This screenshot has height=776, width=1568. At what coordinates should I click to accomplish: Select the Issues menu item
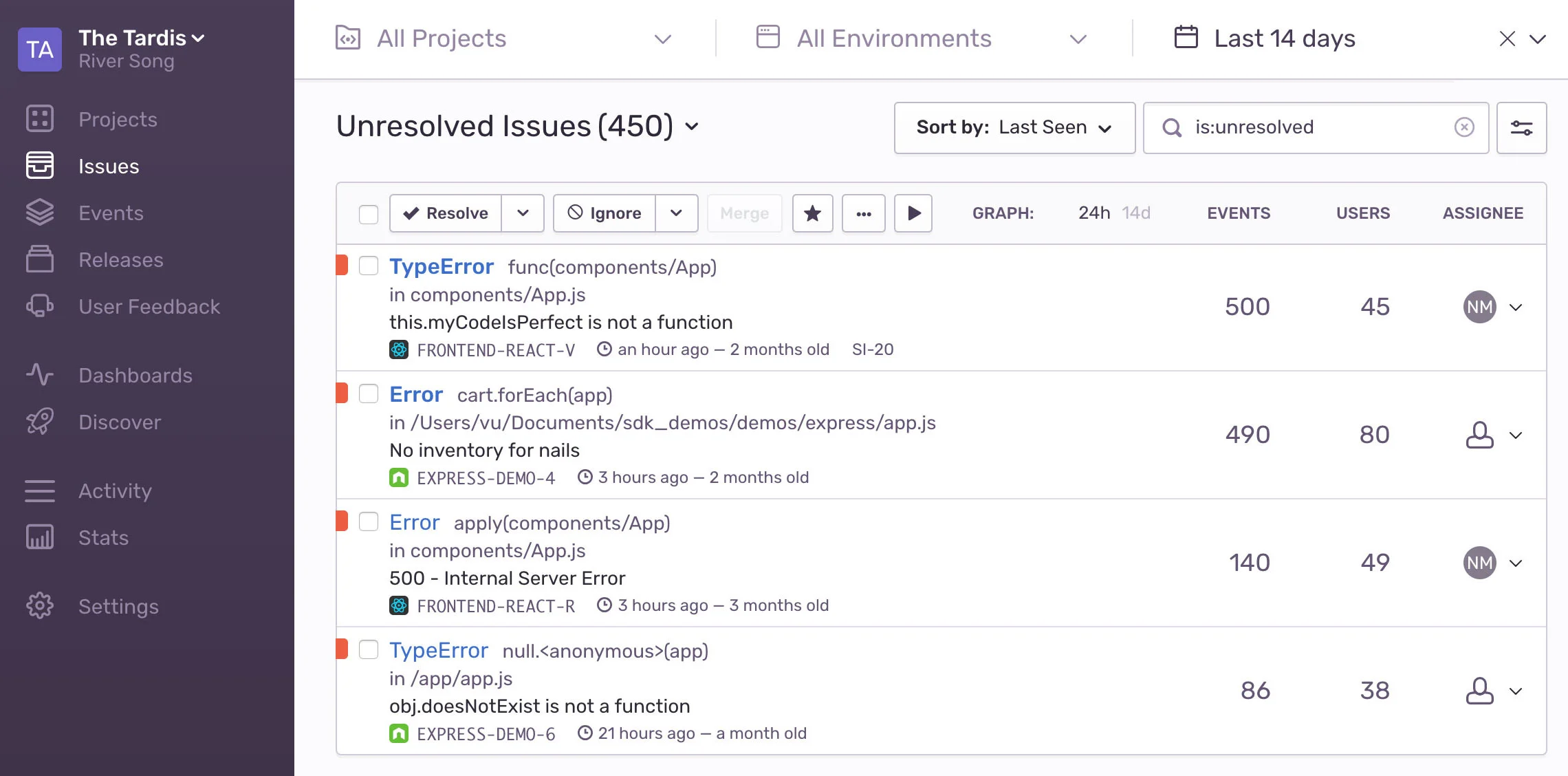coord(109,165)
